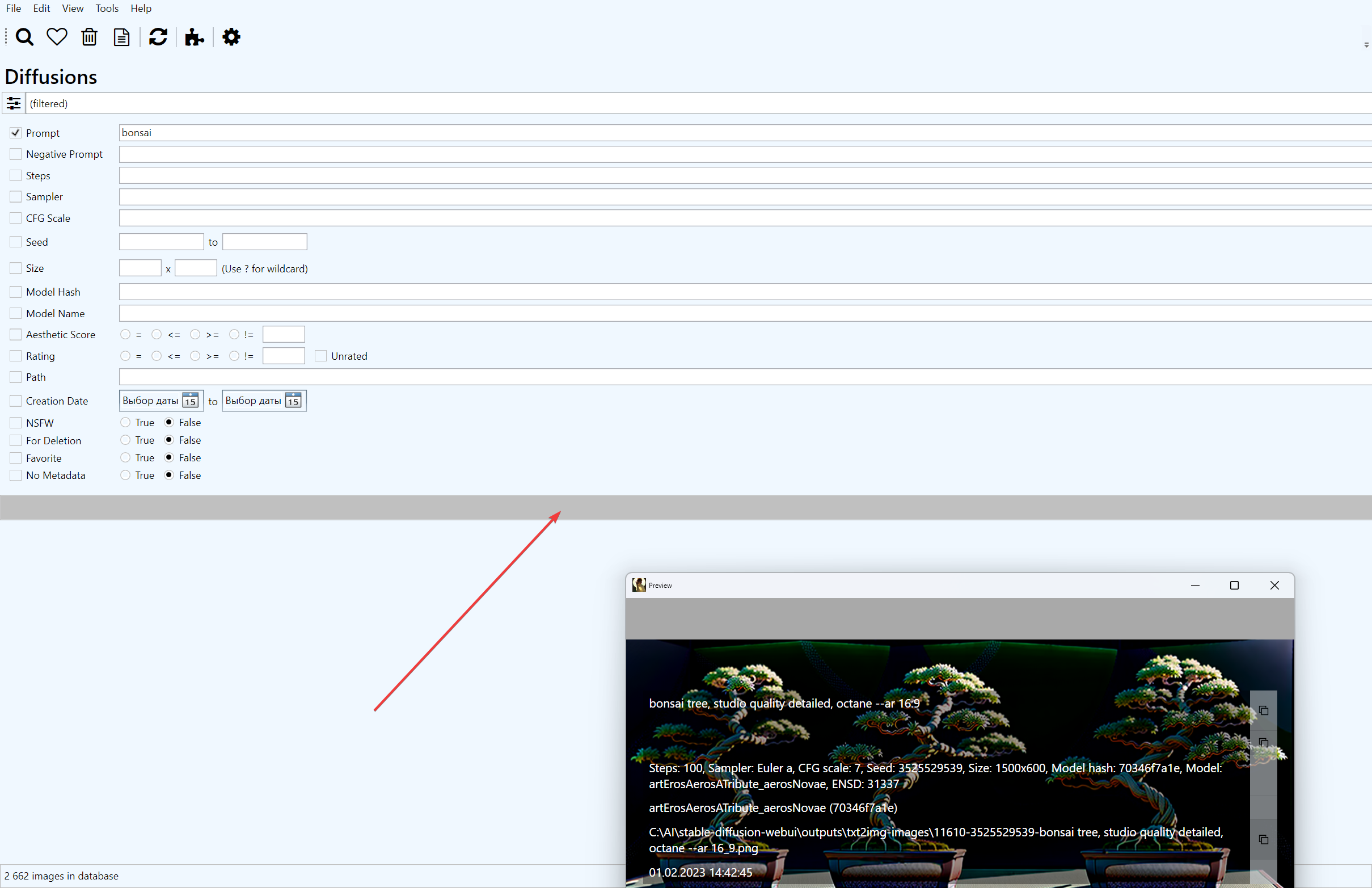Open settings via the gear icon
This screenshot has height=888, width=1372.
(x=230, y=36)
